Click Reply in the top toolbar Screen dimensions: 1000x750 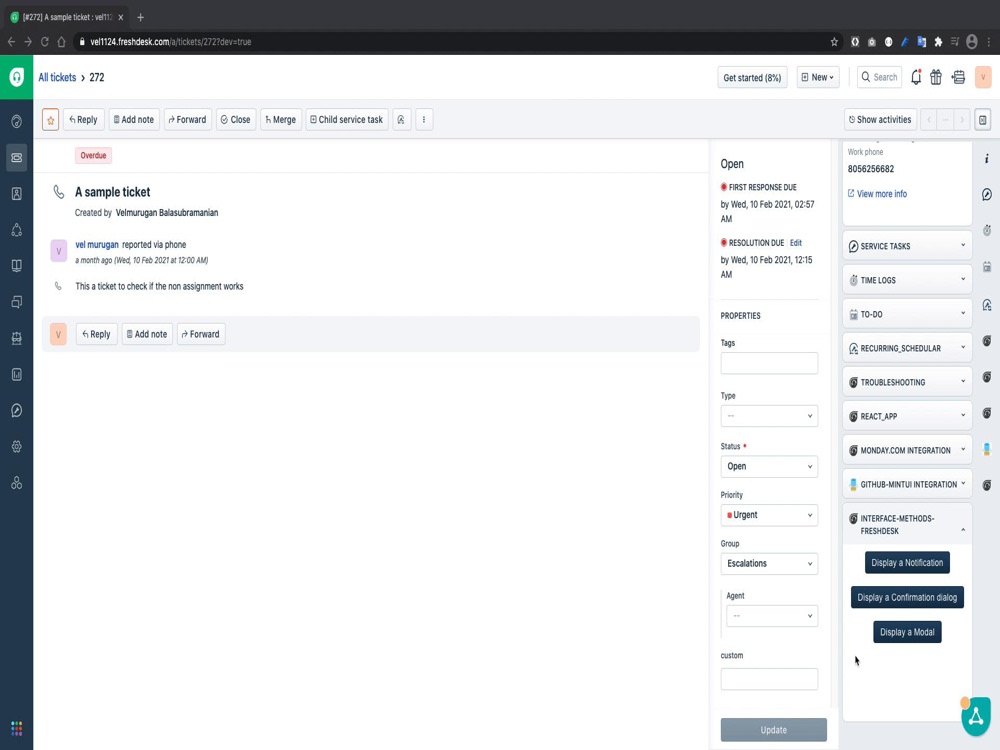pyautogui.click(x=84, y=120)
